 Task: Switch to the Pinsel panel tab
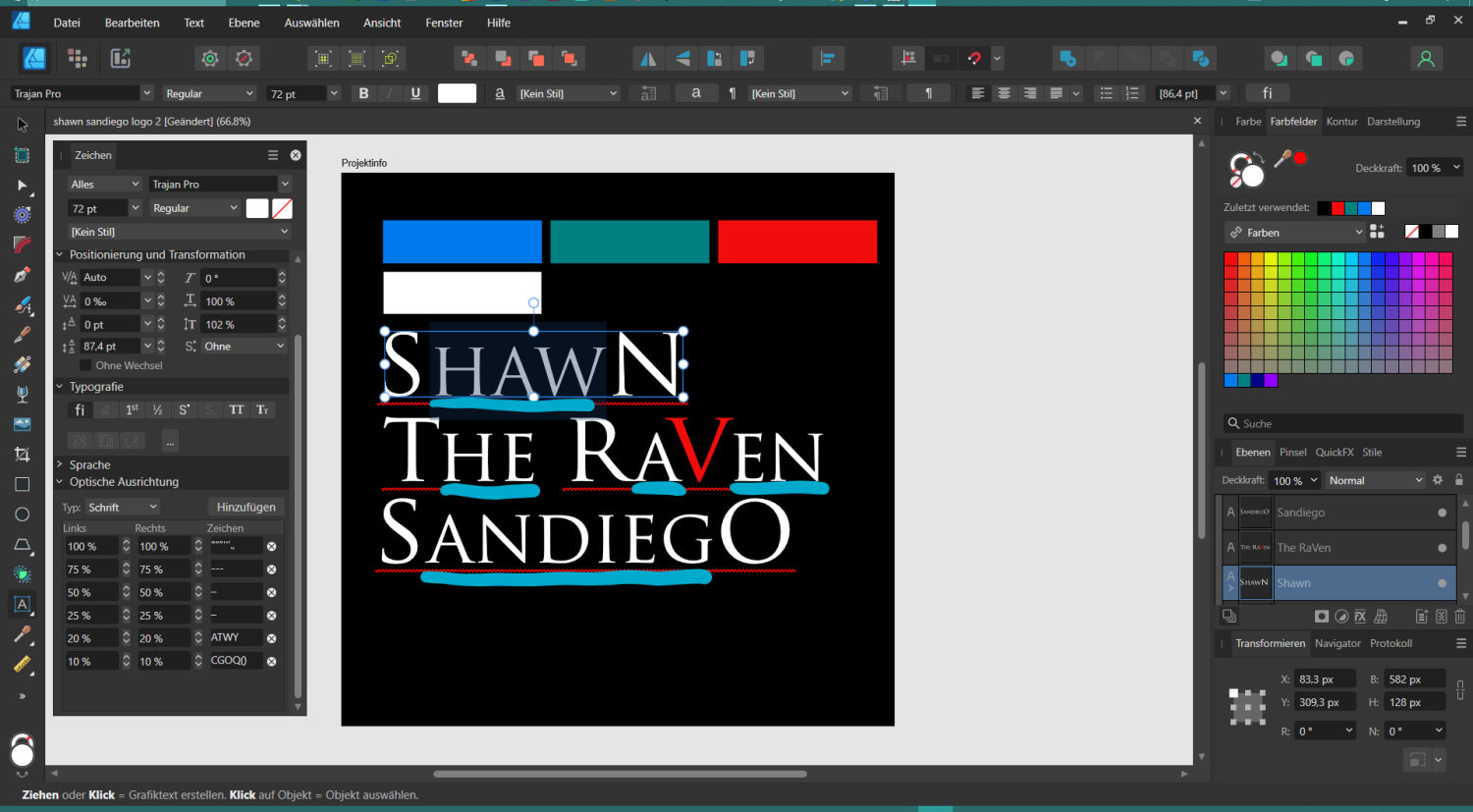click(x=1293, y=452)
